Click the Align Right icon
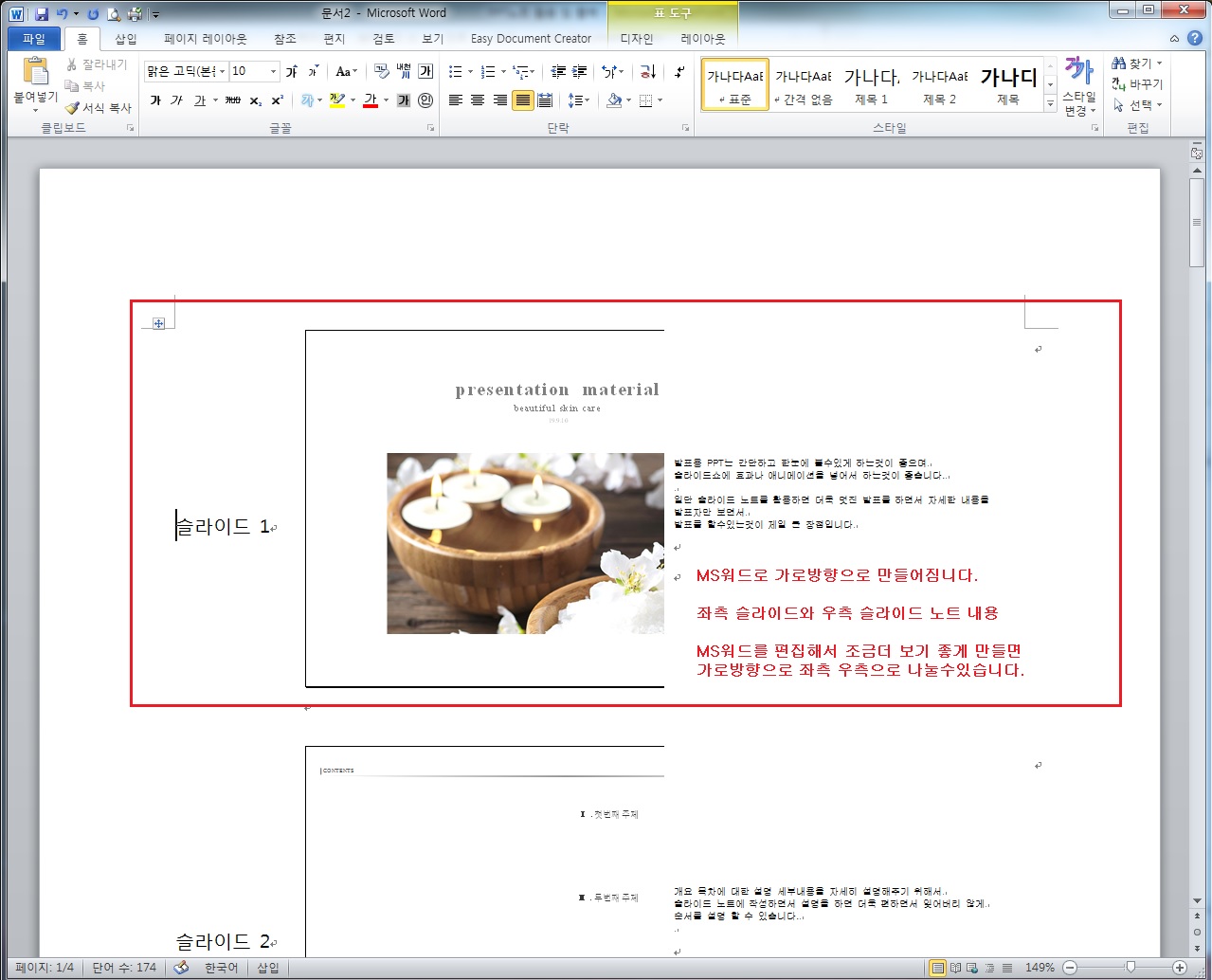The image size is (1212, 980). (500, 100)
